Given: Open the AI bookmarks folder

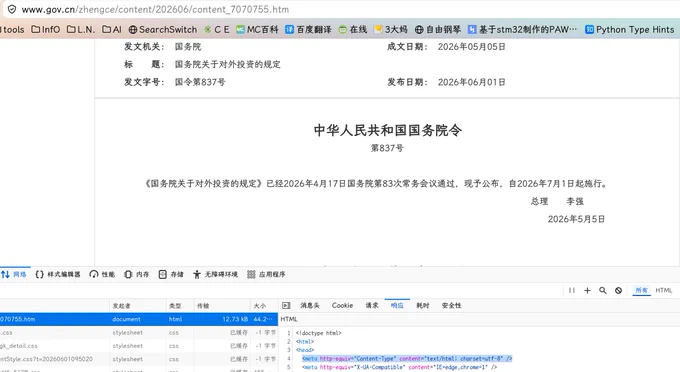Looking at the screenshot, I should click(x=112, y=29).
